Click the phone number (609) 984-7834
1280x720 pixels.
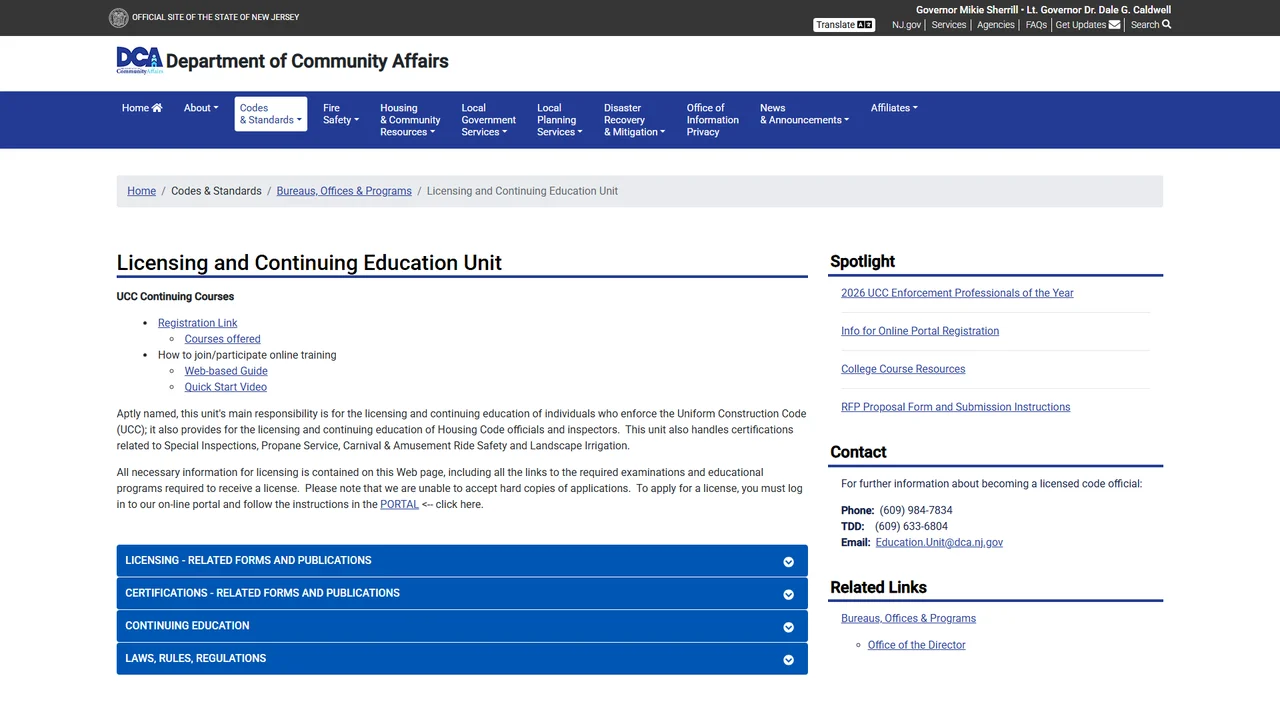point(916,511)
